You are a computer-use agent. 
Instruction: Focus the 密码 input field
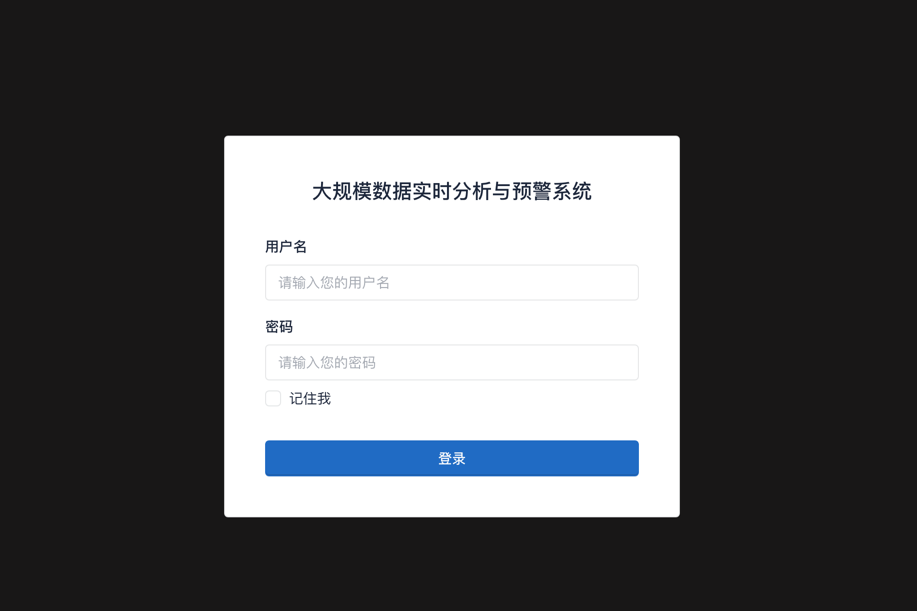click(451, 363)
